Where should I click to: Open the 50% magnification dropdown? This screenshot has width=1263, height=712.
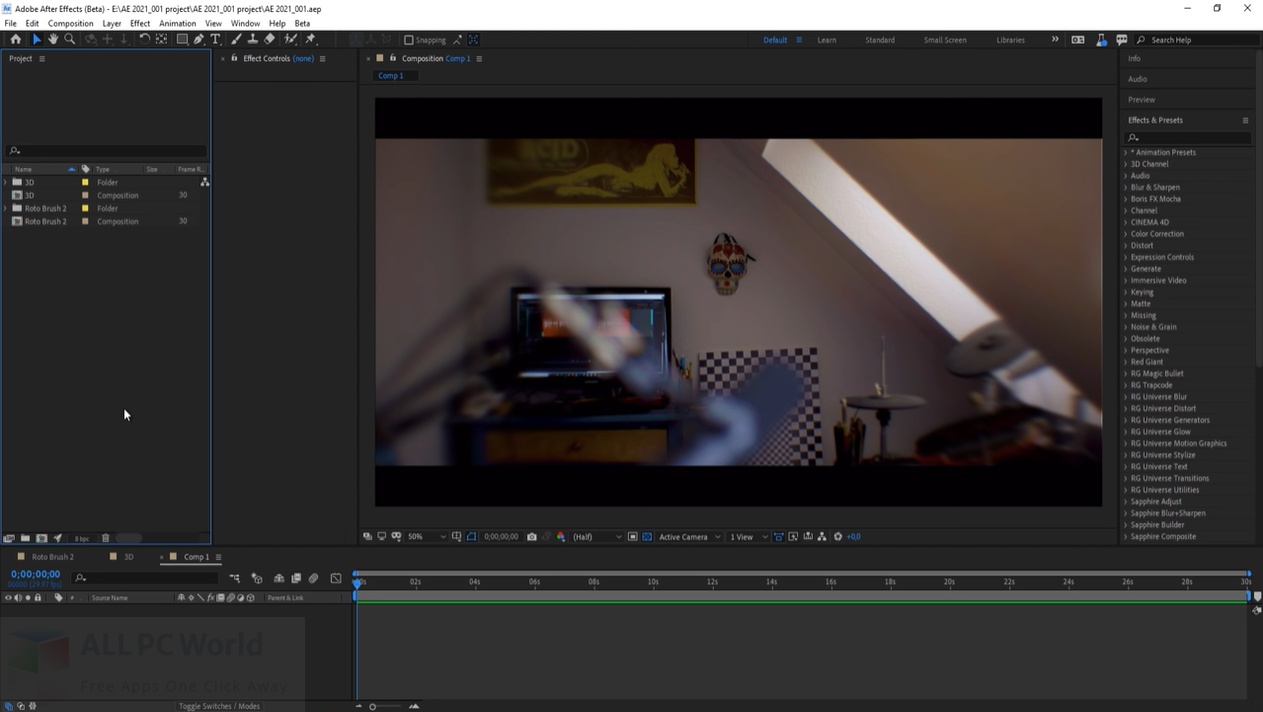tap(427, 537)
